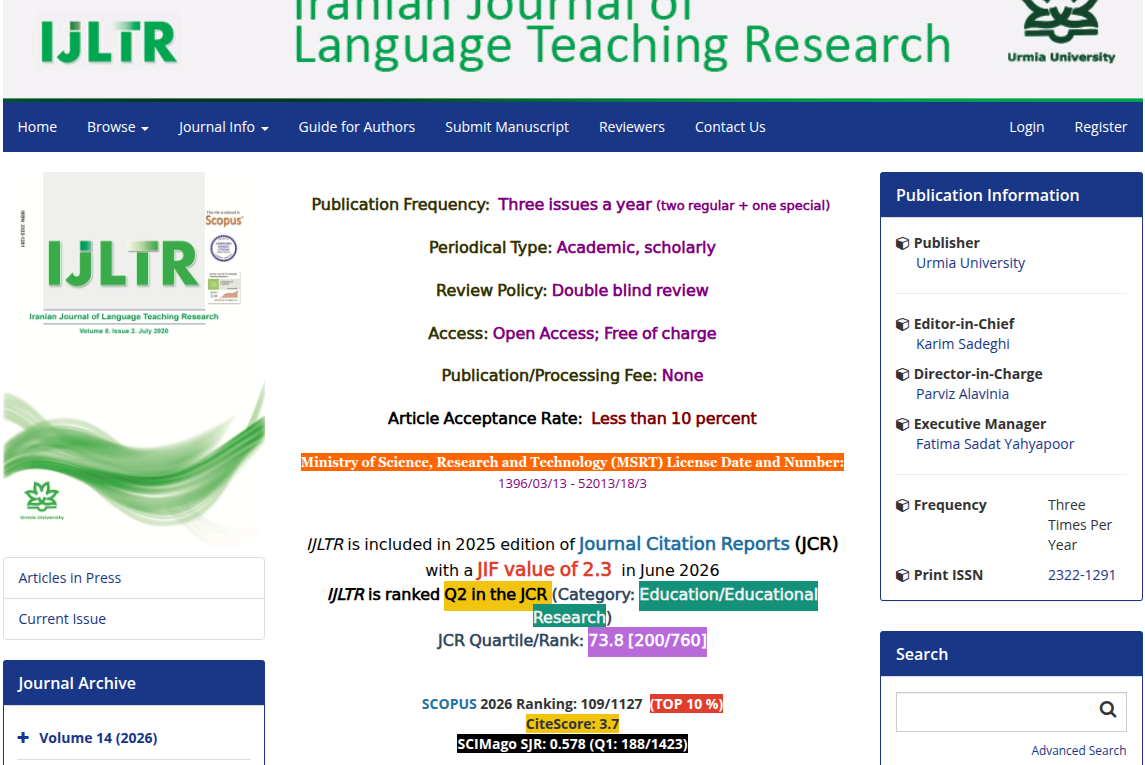The image size is (1145, 765).
Task: Open Volume 14 (2026) archive entry
Action: pos(98,738)
